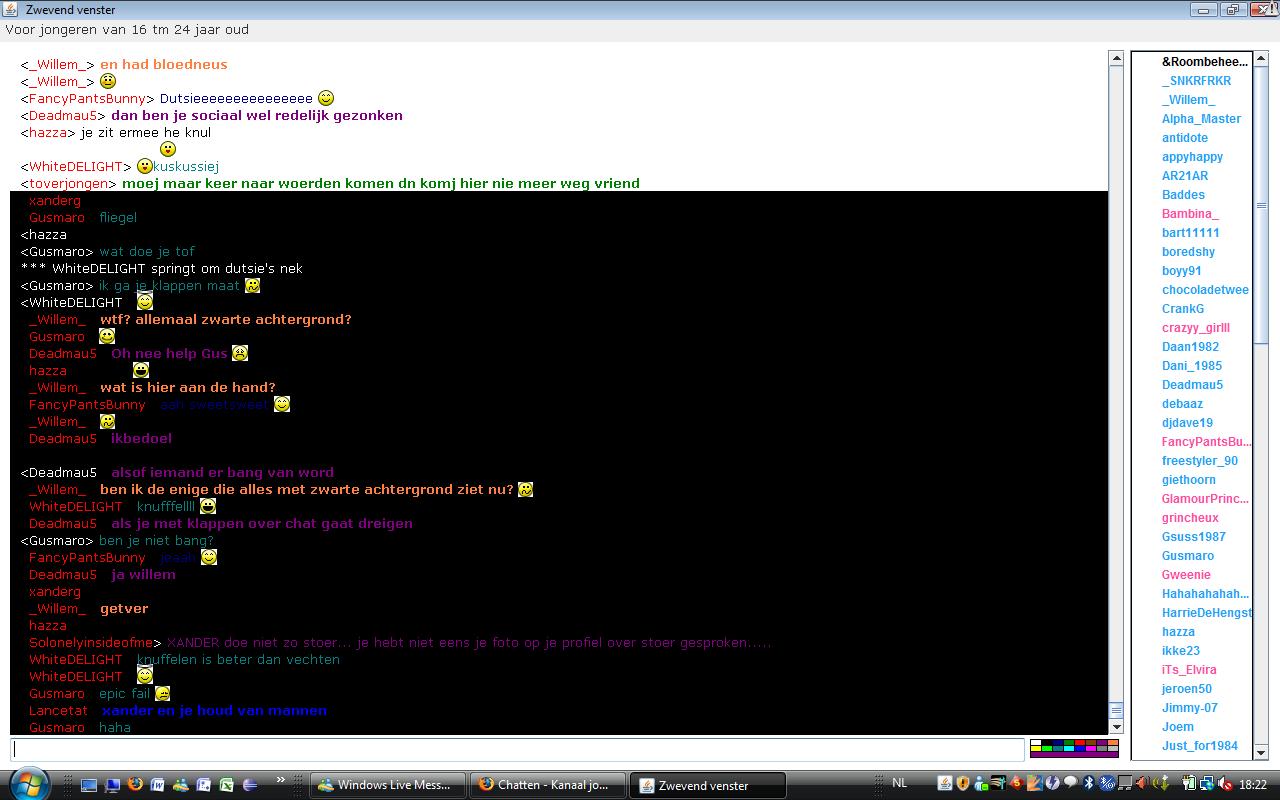The height and width of the screenshot is (800, 1280).
Task: Click the user list scrollbar thumb
Action: (1261, 205)
